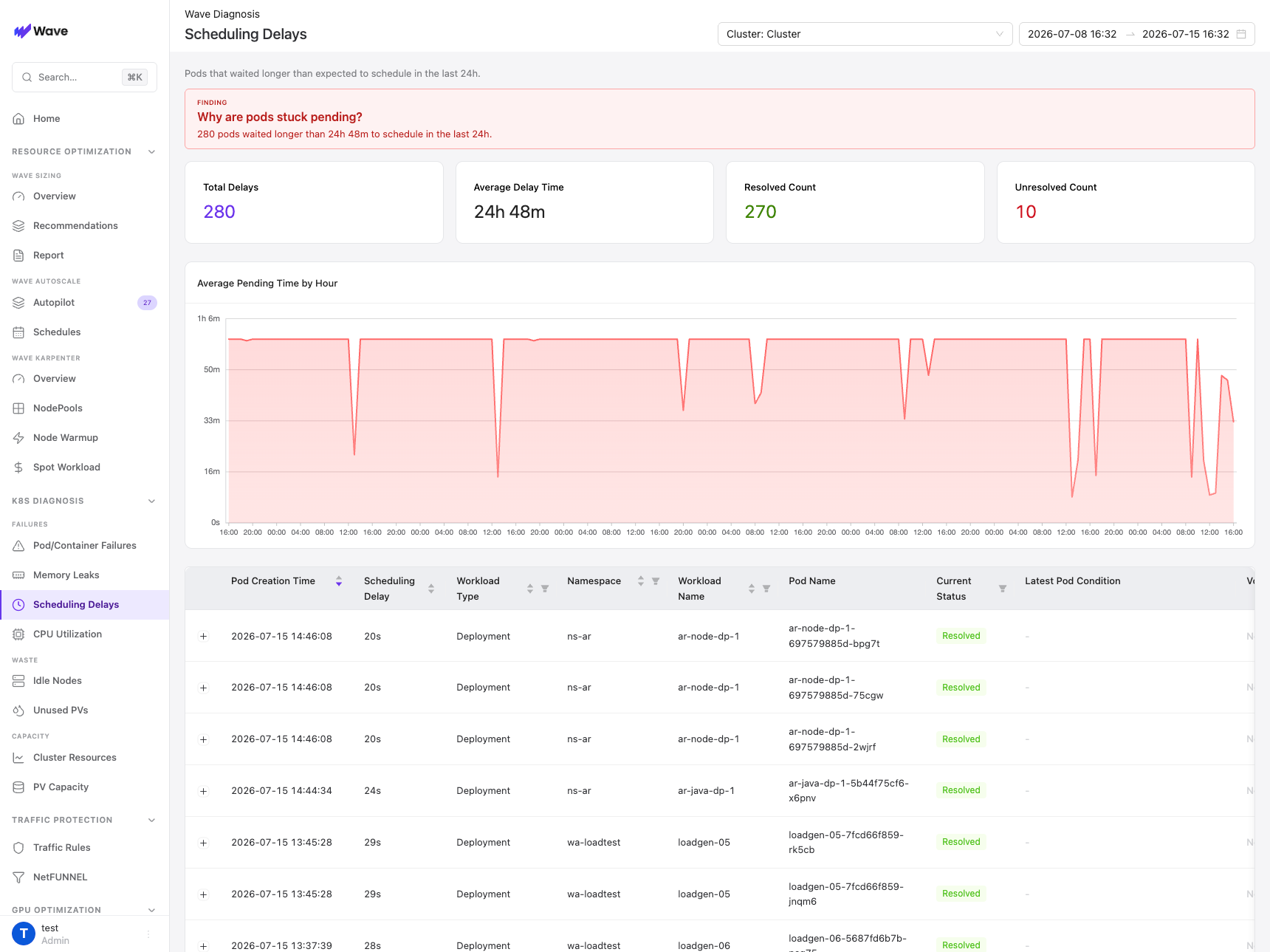
Task: Click Resolved status for bpg7t pod
Action: click(961, 636)
